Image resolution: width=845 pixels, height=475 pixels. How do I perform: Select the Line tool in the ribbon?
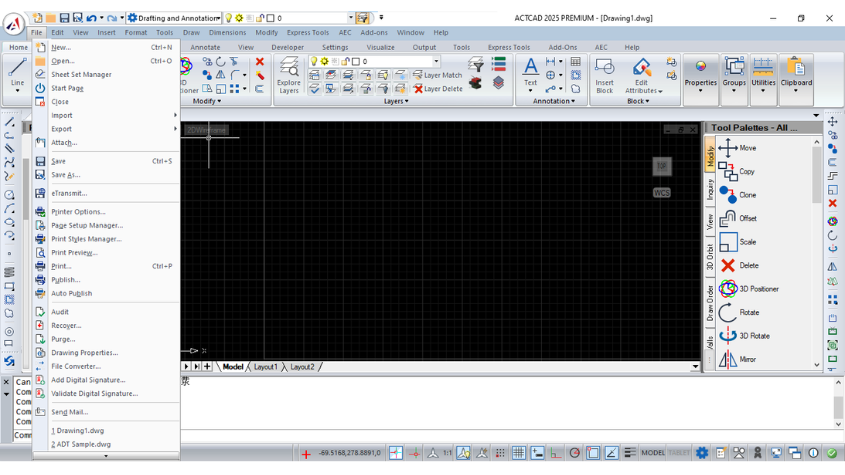point(17,72)
